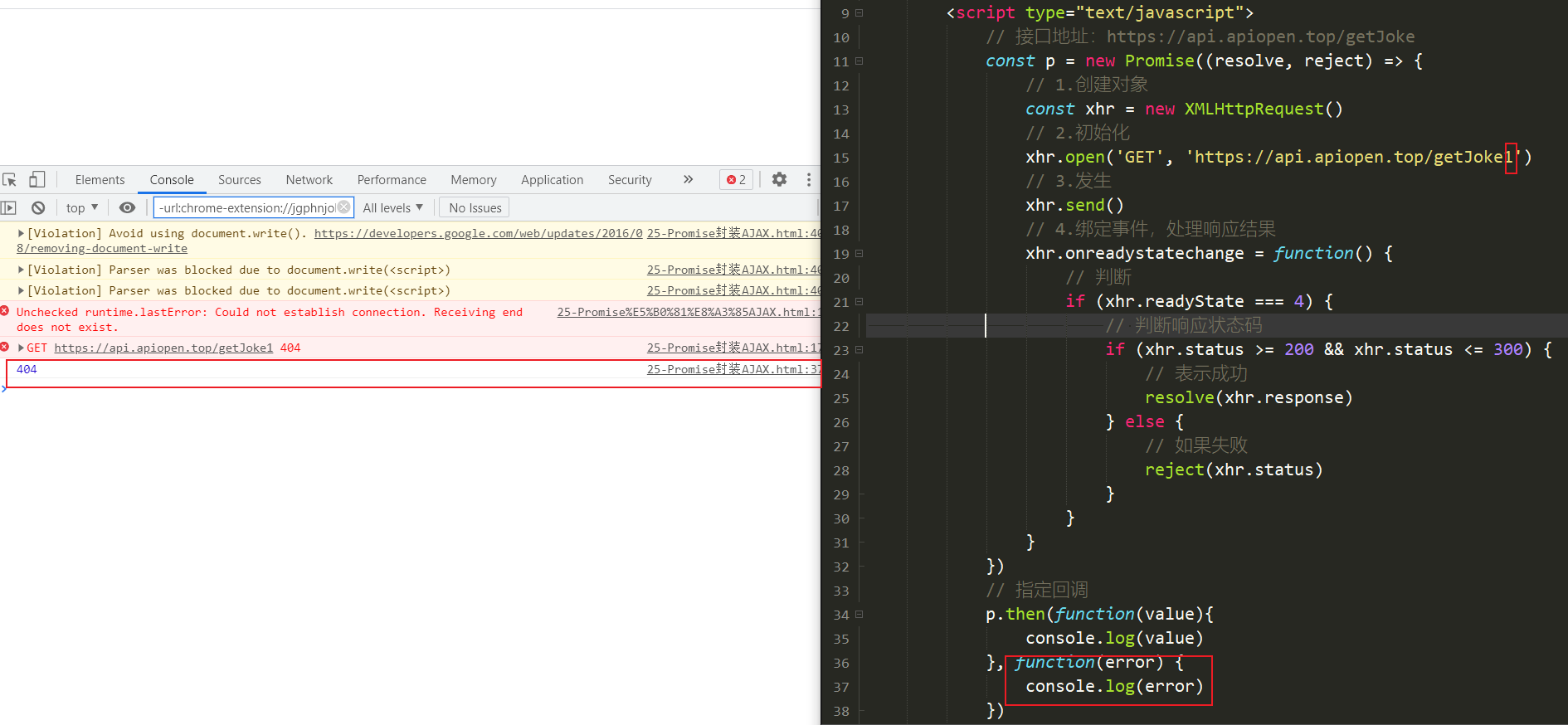Image resolution: width=1568 pixels, height=725 pixels.
Task: Click xhr.send() on line 17
Action: click(1074, 205)
